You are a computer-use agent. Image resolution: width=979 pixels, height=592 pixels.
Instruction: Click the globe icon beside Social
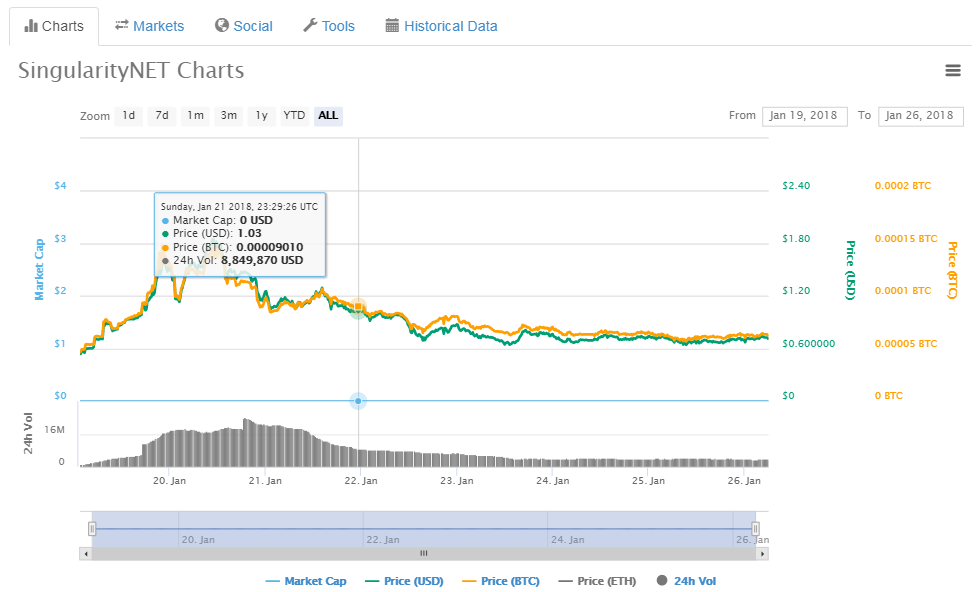pos(222,26)
